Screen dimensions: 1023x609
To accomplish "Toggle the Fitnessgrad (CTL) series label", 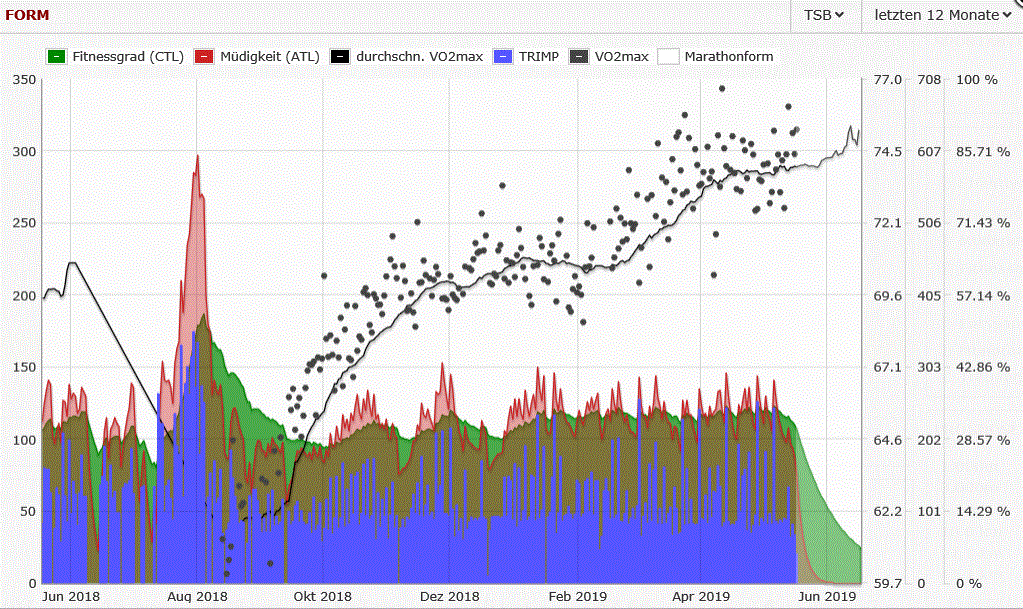I will coord(128,57).
